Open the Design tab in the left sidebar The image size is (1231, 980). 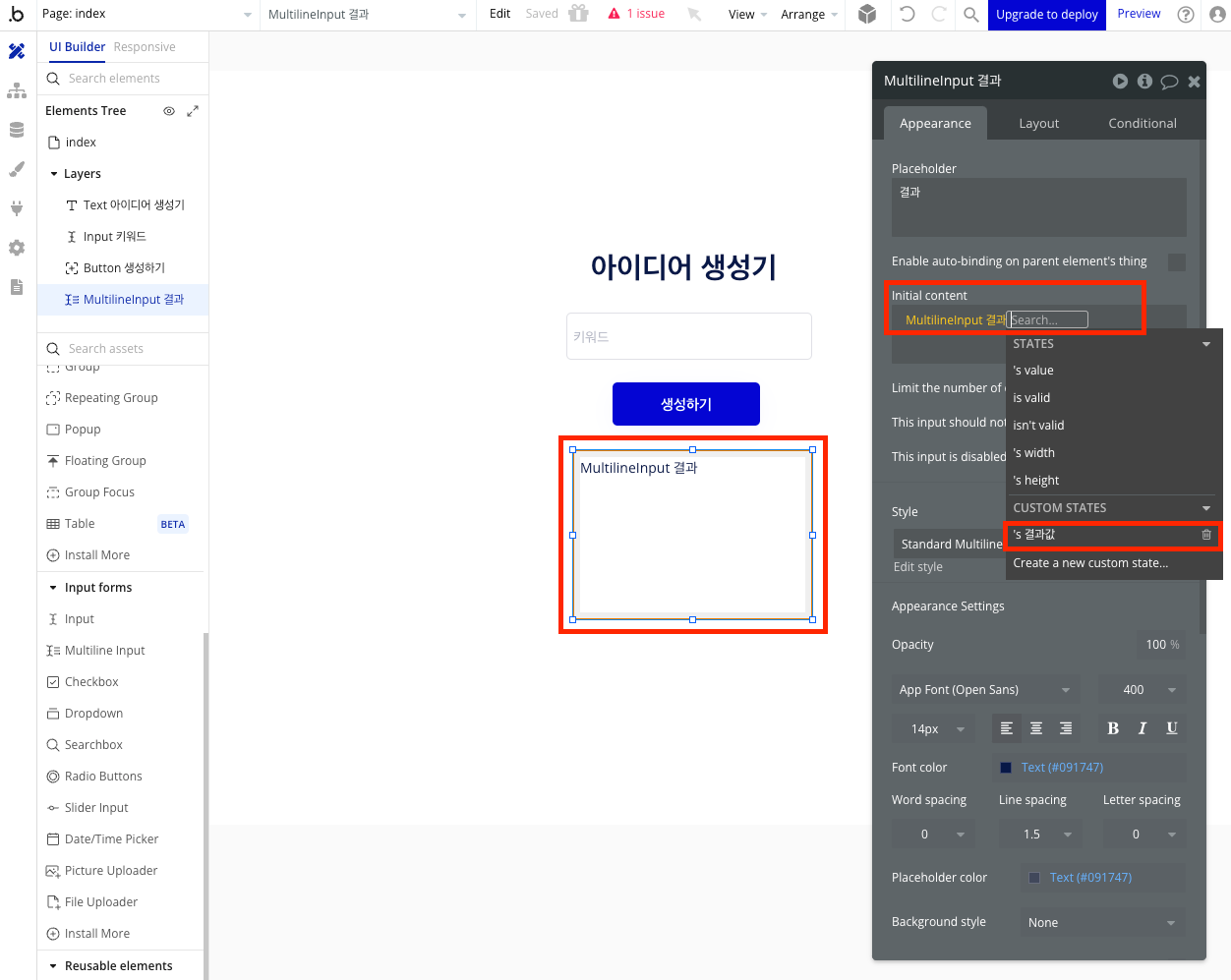(x=17, y=51)
